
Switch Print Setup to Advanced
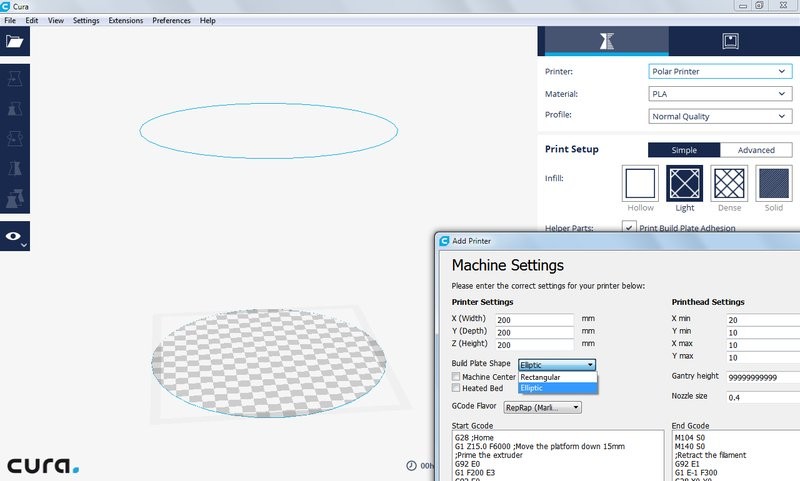coord(756,150)
